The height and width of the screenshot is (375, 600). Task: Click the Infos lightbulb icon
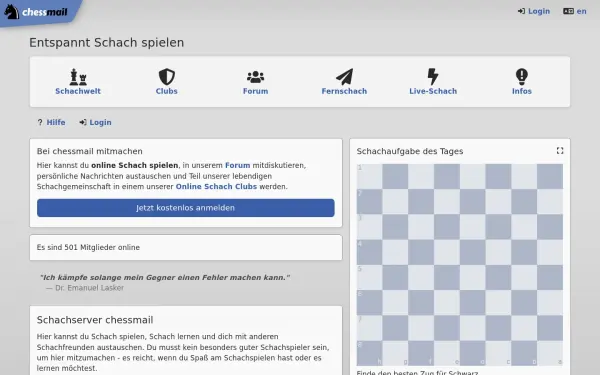(x=522, y=77)
